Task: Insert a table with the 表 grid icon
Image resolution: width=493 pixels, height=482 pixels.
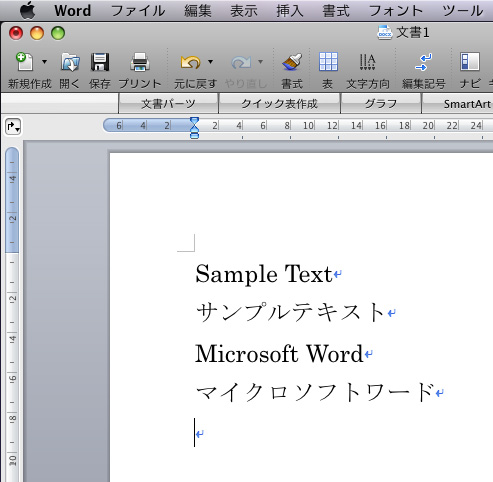Action: (x=328, y=62)
